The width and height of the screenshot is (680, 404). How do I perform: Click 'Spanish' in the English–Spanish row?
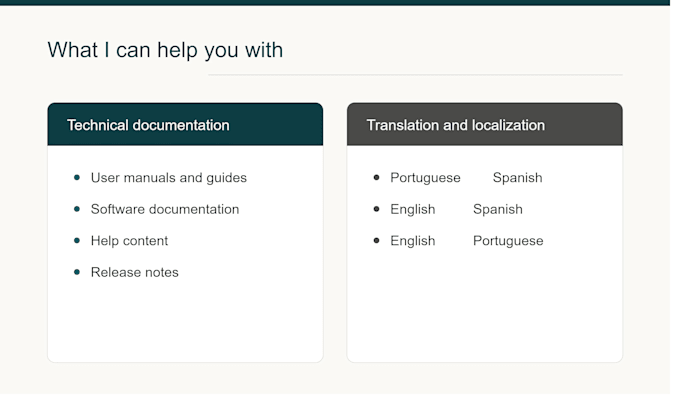(498, 210)
